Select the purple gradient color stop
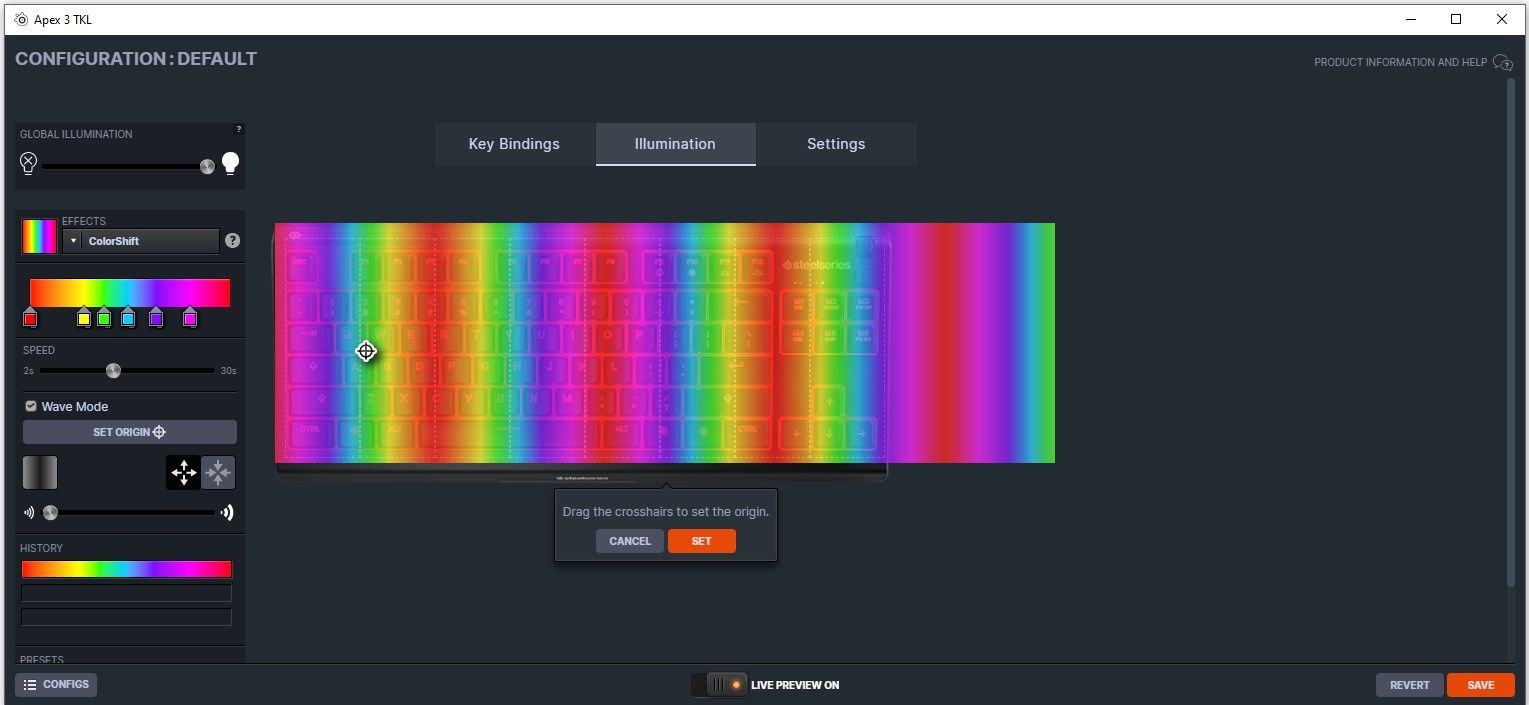Screen dimensions: 1529x705 tap(156, 318)
